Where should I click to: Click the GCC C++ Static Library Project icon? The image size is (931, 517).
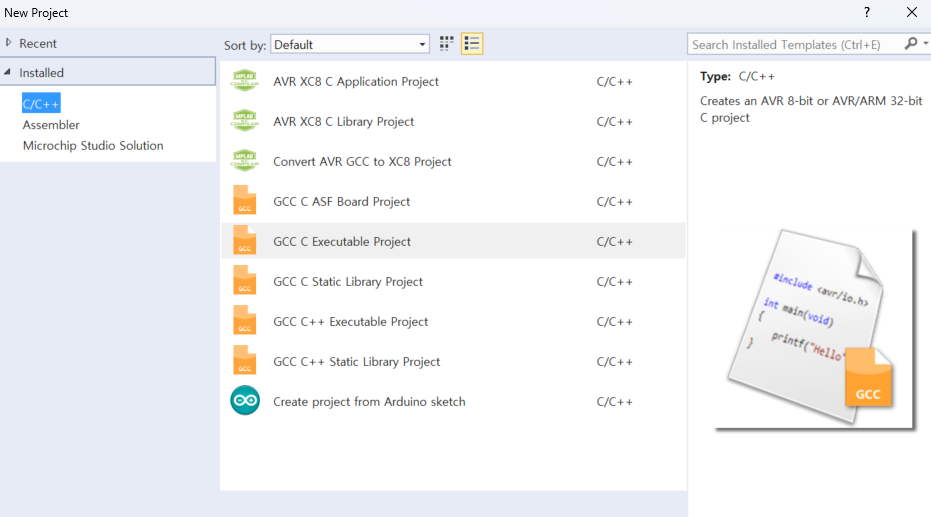245,360
